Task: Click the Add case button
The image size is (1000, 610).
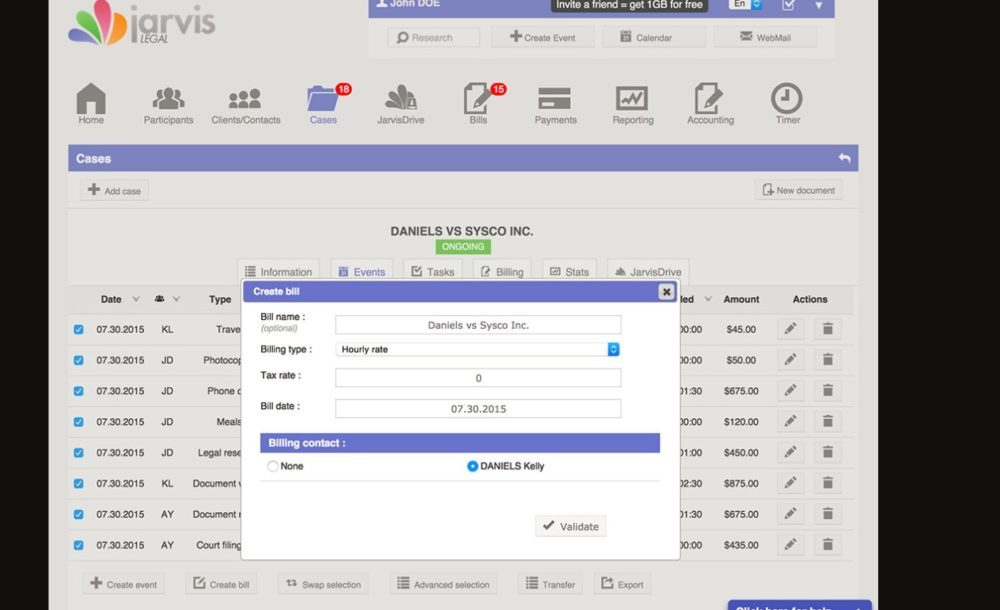Action: point(115,190)
